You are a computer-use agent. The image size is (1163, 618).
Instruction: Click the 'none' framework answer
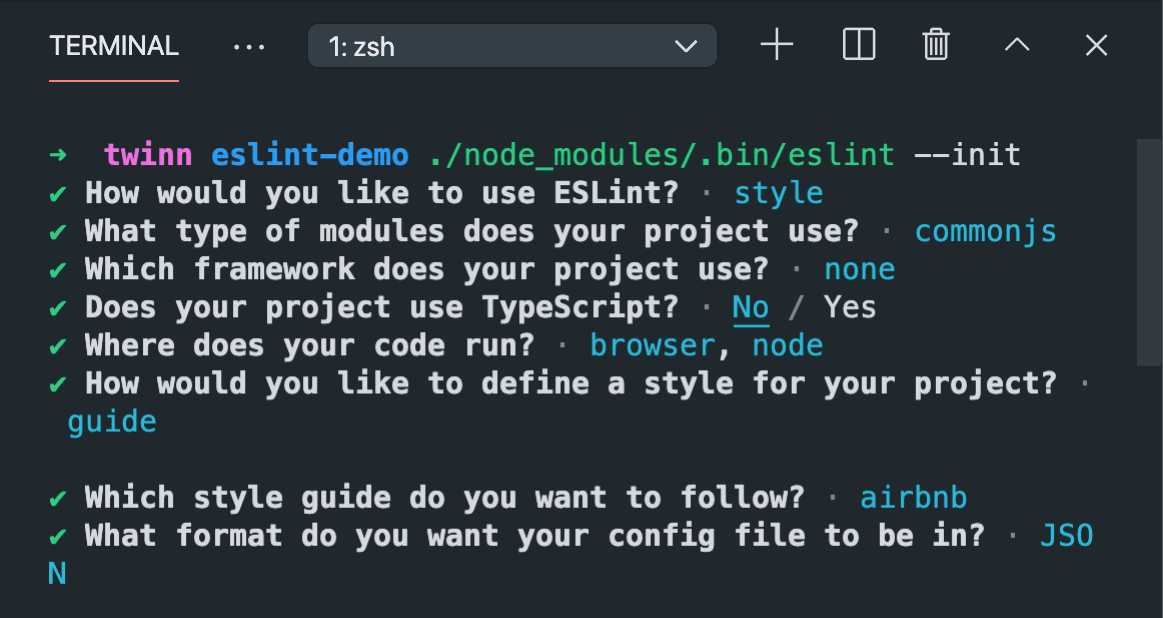click(x=860, y=269)
